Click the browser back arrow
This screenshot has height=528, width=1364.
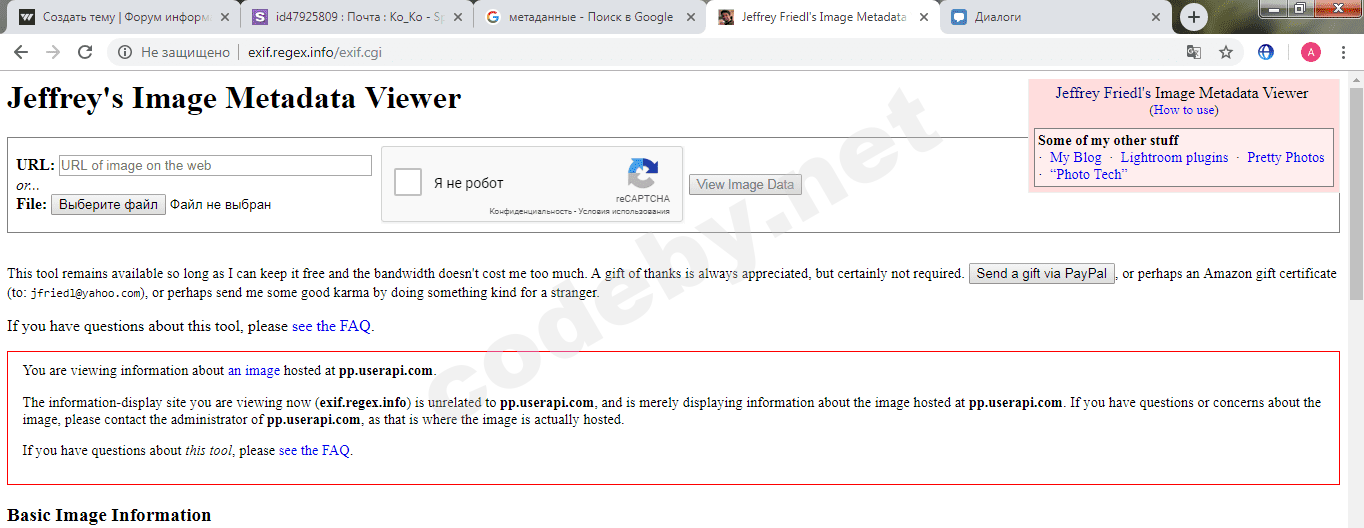[x=21, y=52]
